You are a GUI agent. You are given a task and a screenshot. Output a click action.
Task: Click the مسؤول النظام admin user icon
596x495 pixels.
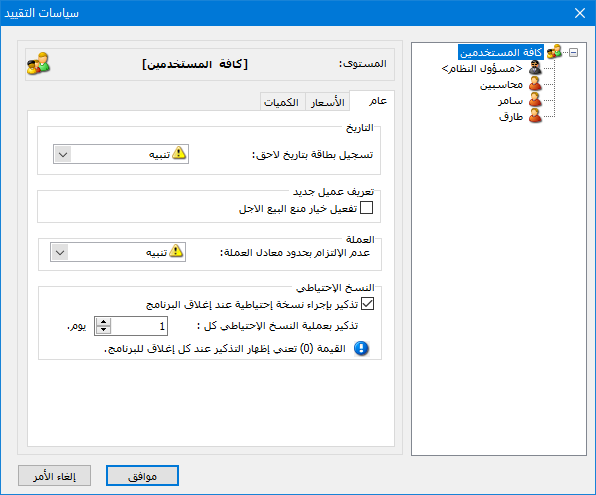(x=535, y=68)
